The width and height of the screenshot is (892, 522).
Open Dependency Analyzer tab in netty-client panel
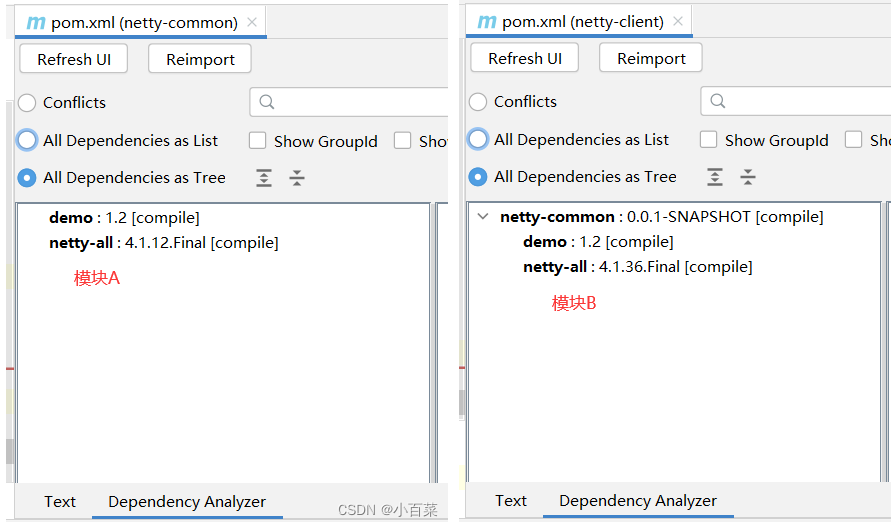(638, 500)
